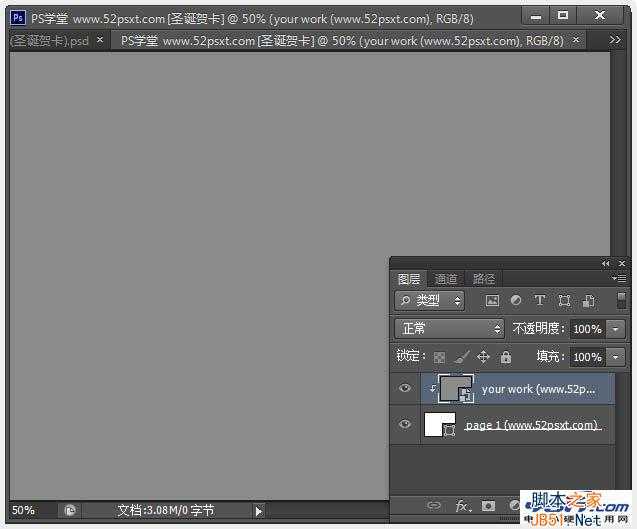
Task: Toggle the layer filtering switch on or off
Action: (x=621, y=300)
